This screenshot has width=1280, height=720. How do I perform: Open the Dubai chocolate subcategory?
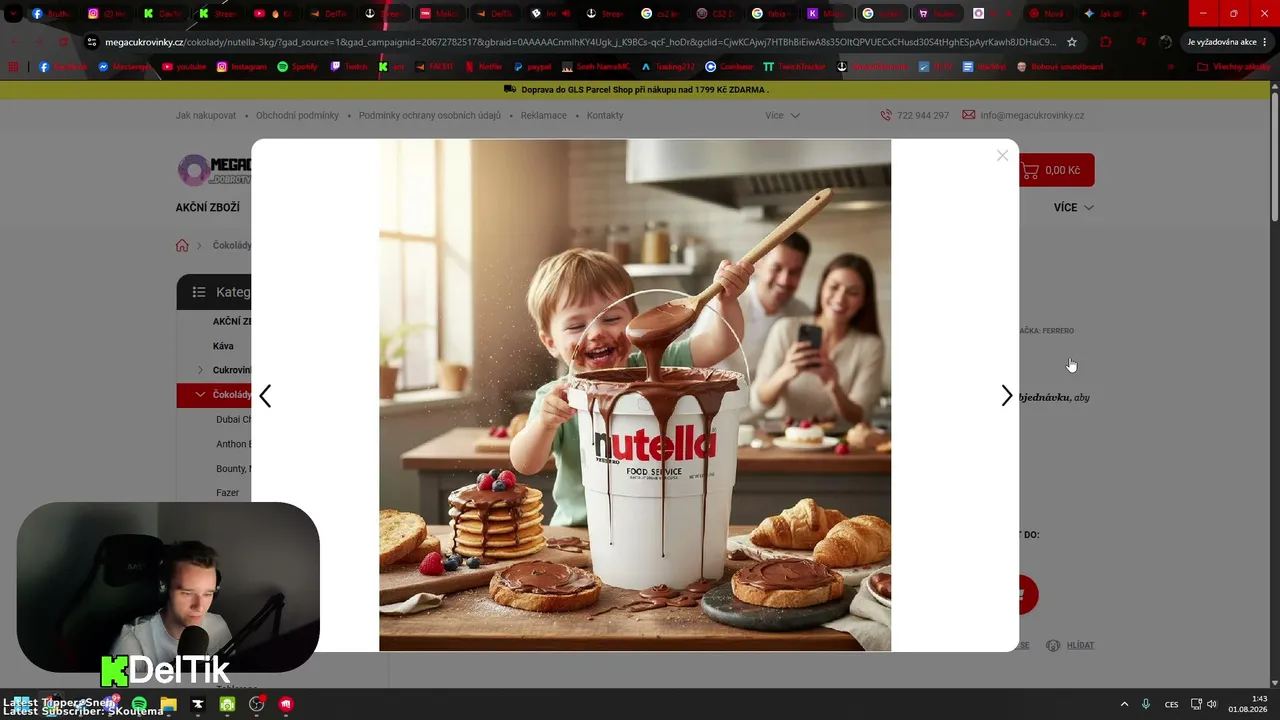pos(234,419)
